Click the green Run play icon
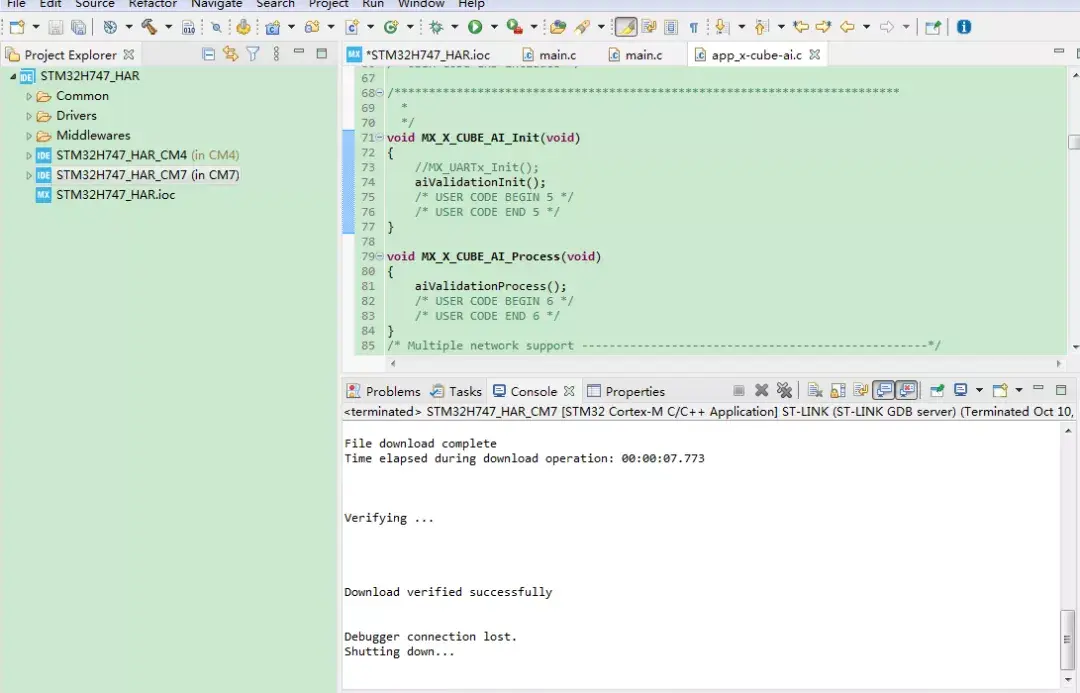Image resolution: width=1080 pixels, height=693 pixels. (475, 28)
